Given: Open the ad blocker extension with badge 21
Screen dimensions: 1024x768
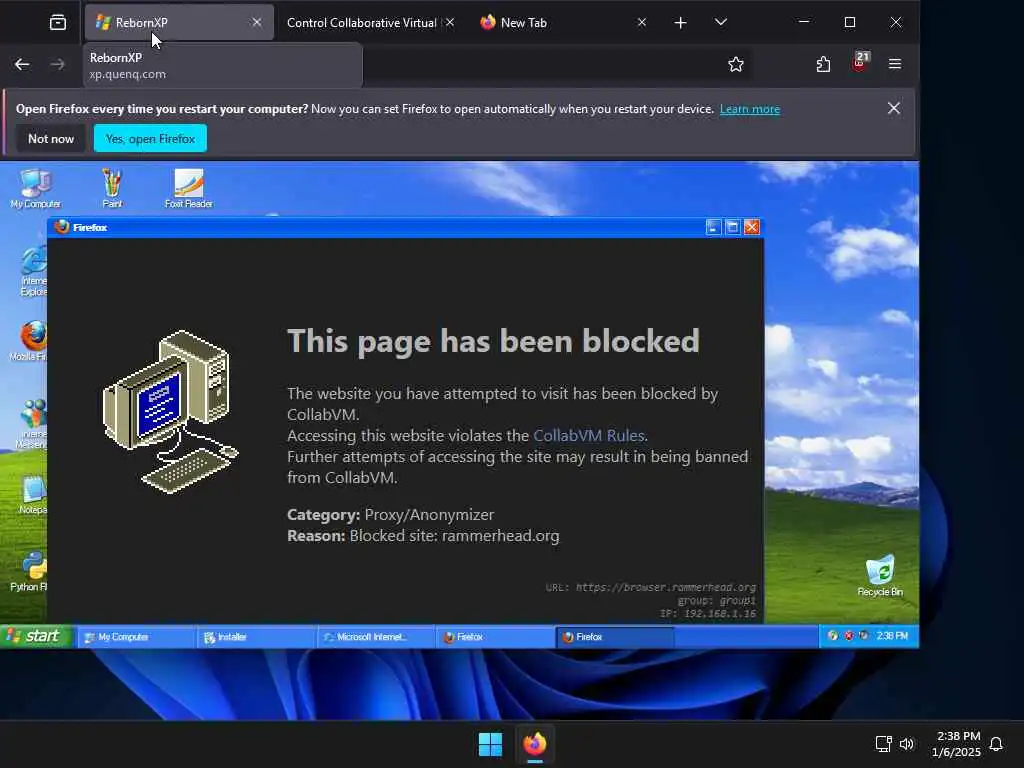Looking at the screenshot, I should pyautogui.click(x=860, y=63).
